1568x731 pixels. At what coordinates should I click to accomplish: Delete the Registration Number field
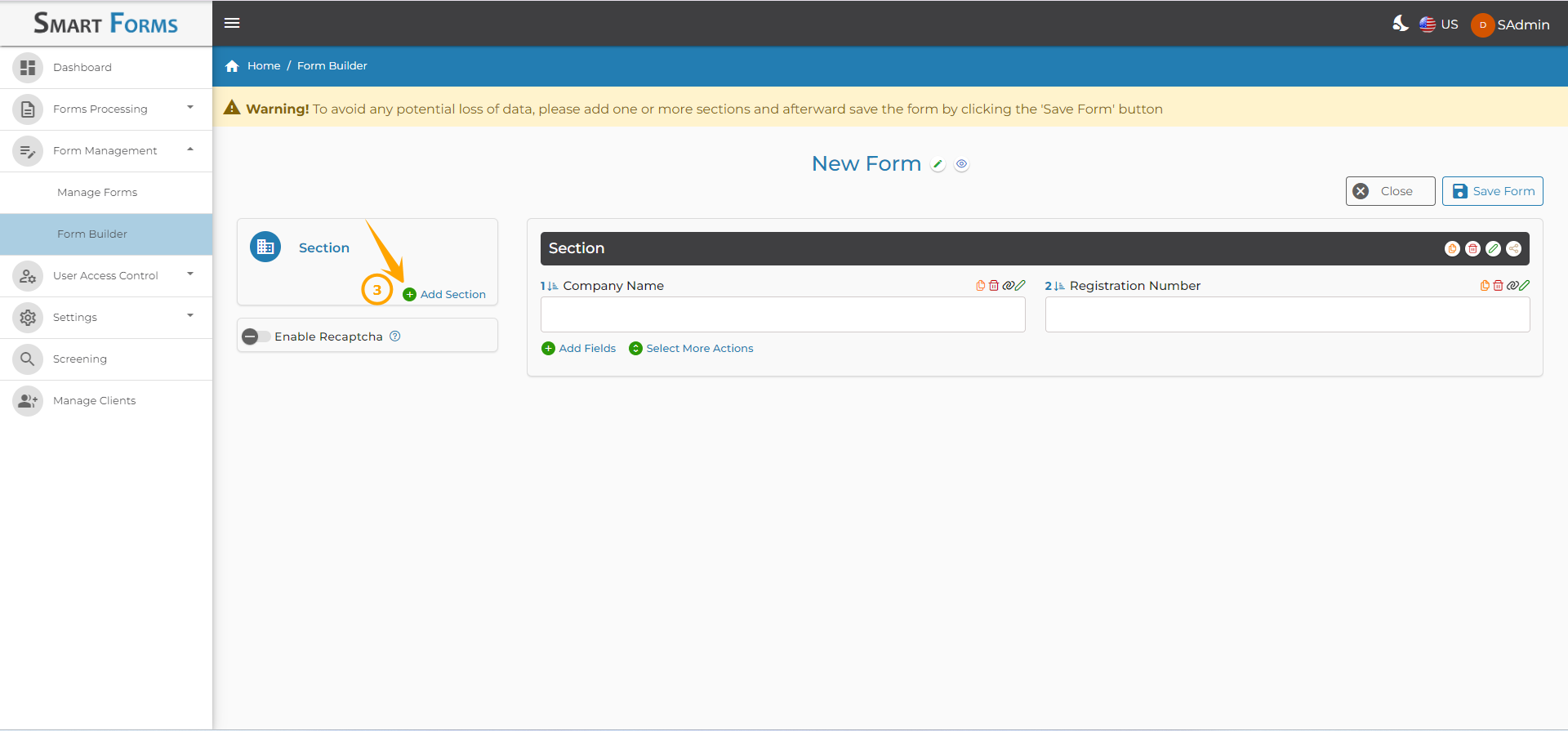[x=1498, y=286]
